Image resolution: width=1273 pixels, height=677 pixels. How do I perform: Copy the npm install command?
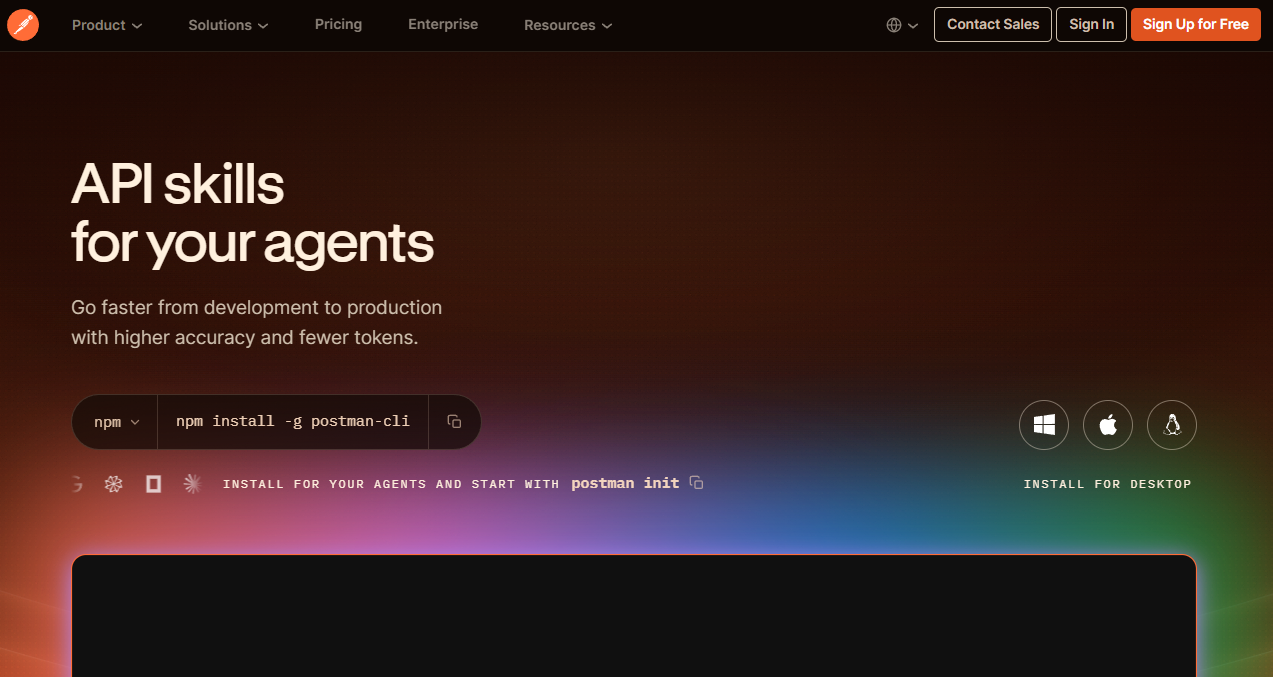click(454, 422)
